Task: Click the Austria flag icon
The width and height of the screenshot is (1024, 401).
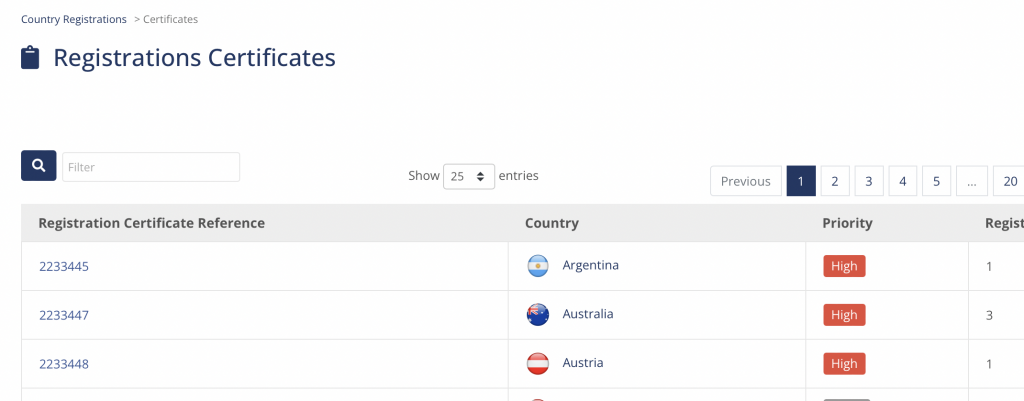Action: pos(538,364)
